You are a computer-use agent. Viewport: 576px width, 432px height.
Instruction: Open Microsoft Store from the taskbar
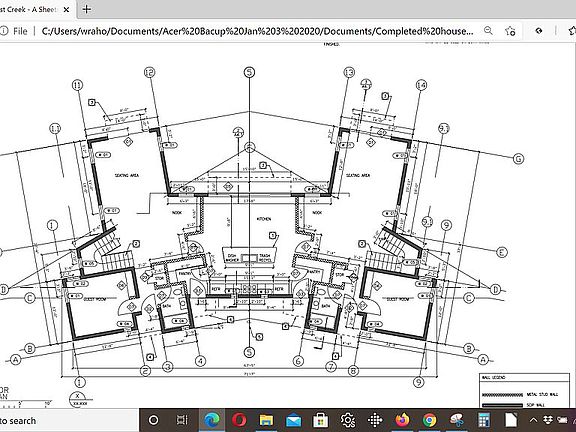[320, 420]
